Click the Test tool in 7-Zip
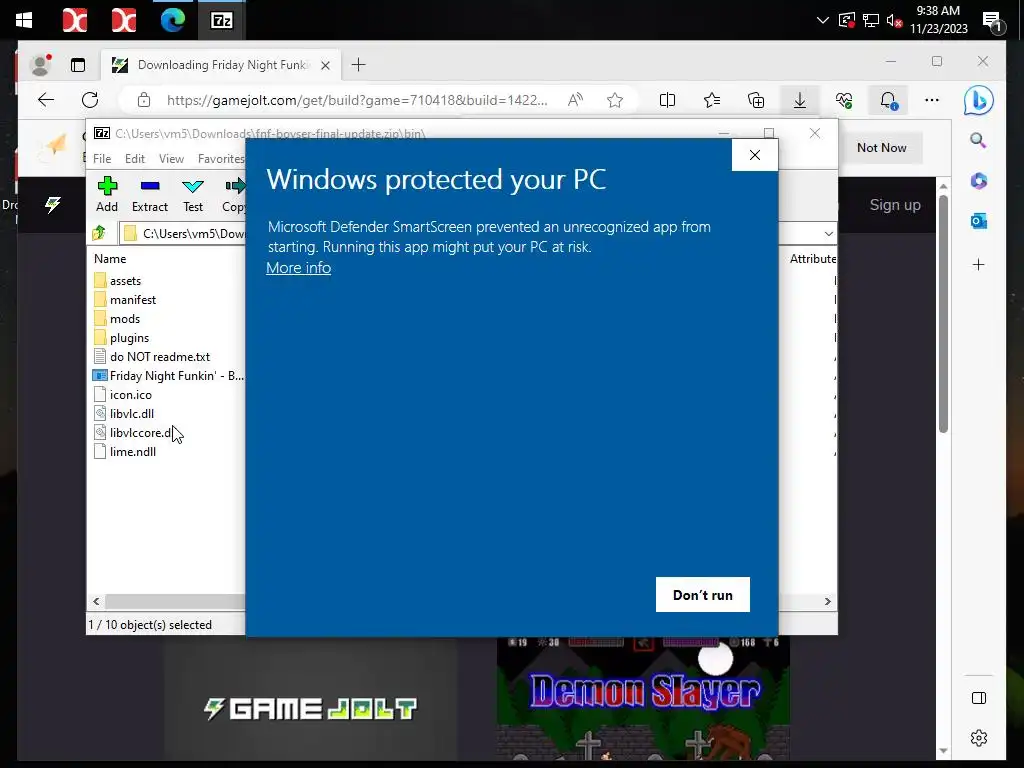The height and width of the screenshot is (768, 1024). point(193,195)
